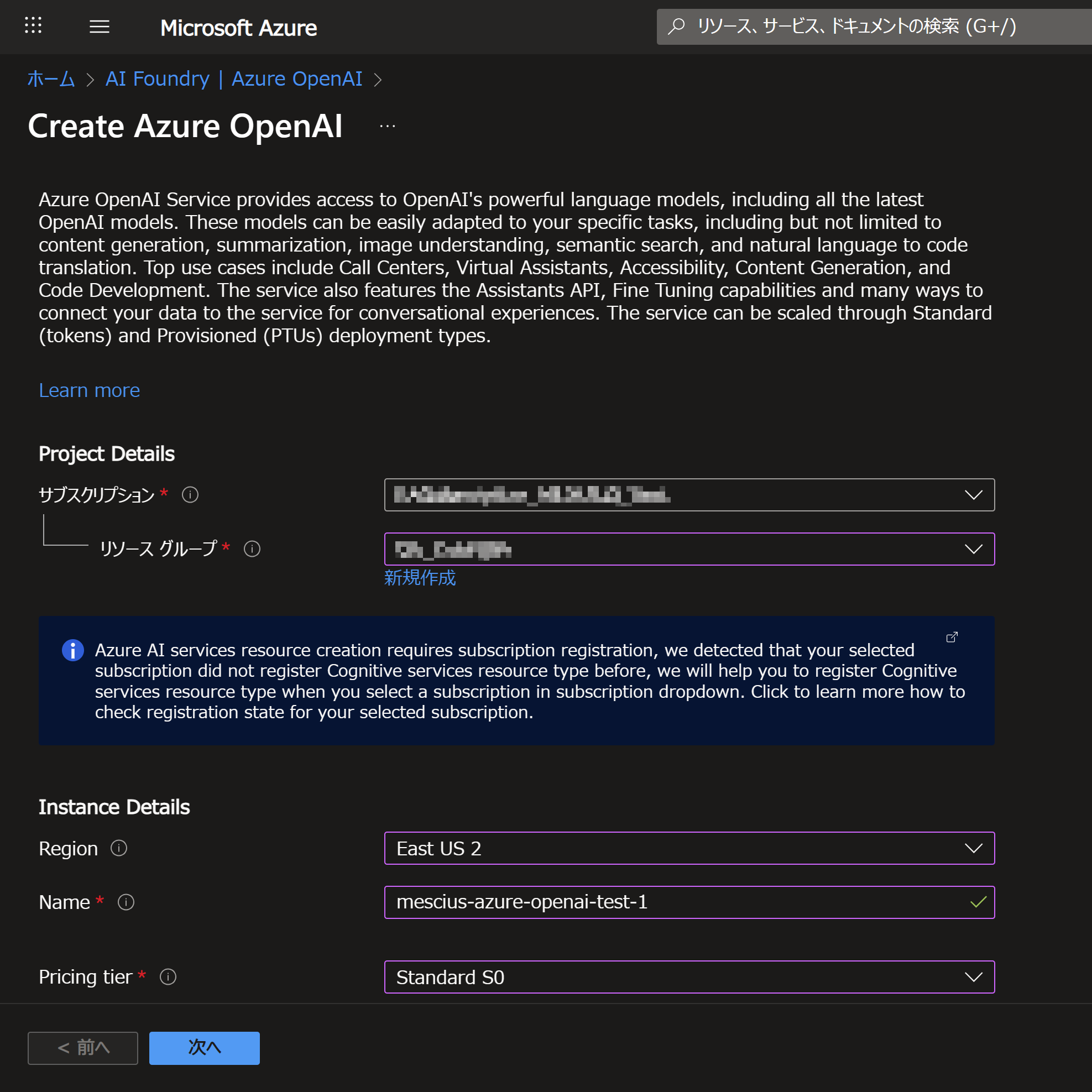
Task: Expand the サブスクリプション dropdown
Action: (689, 495)
